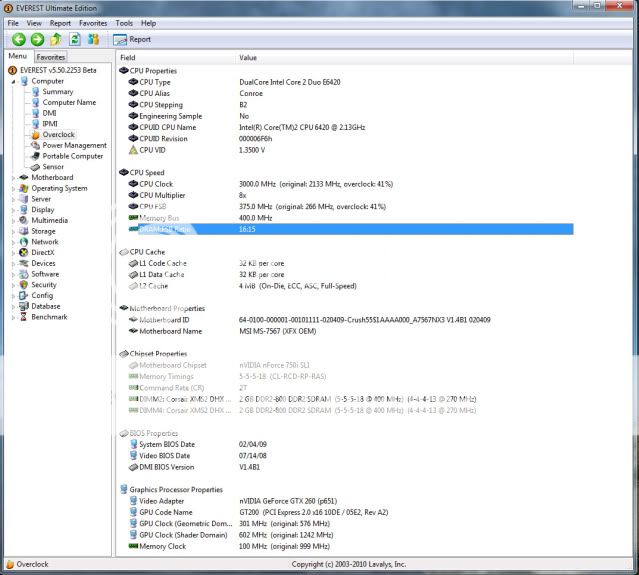The width and height of the screenshot is (639, 575).
Task: Go forward with the green right arrow
Action: (37, 40)
